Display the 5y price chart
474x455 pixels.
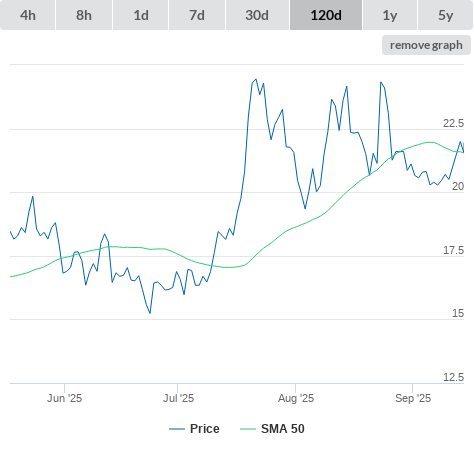[446, 15]
